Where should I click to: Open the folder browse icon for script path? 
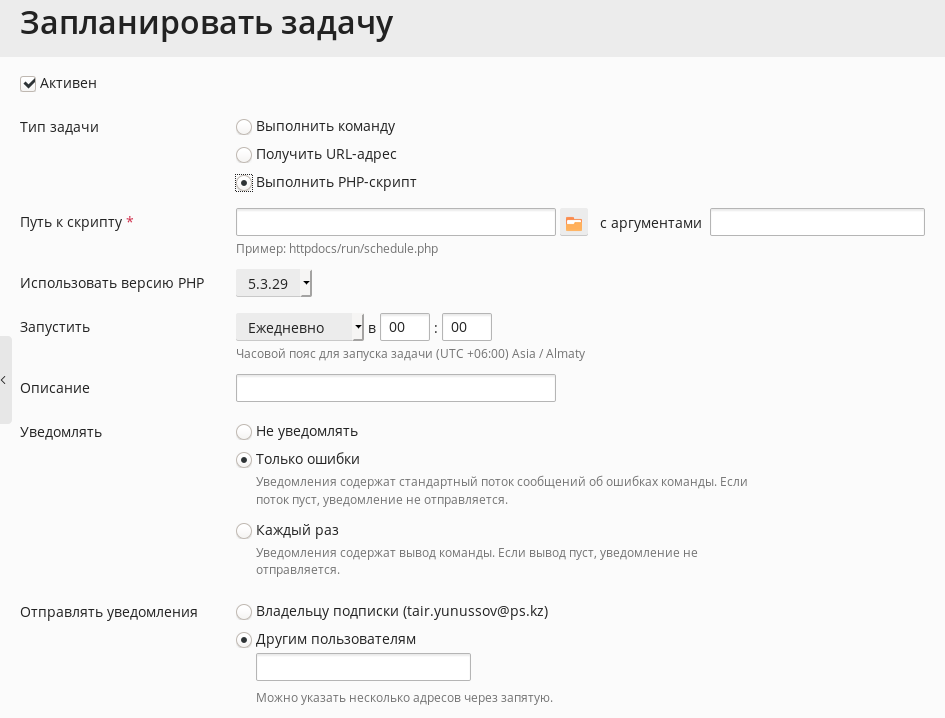(574, 223)
